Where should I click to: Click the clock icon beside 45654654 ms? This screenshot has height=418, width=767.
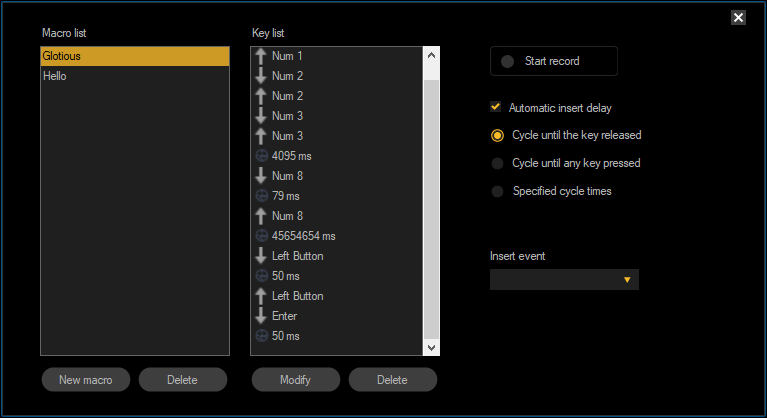(261, 236)
